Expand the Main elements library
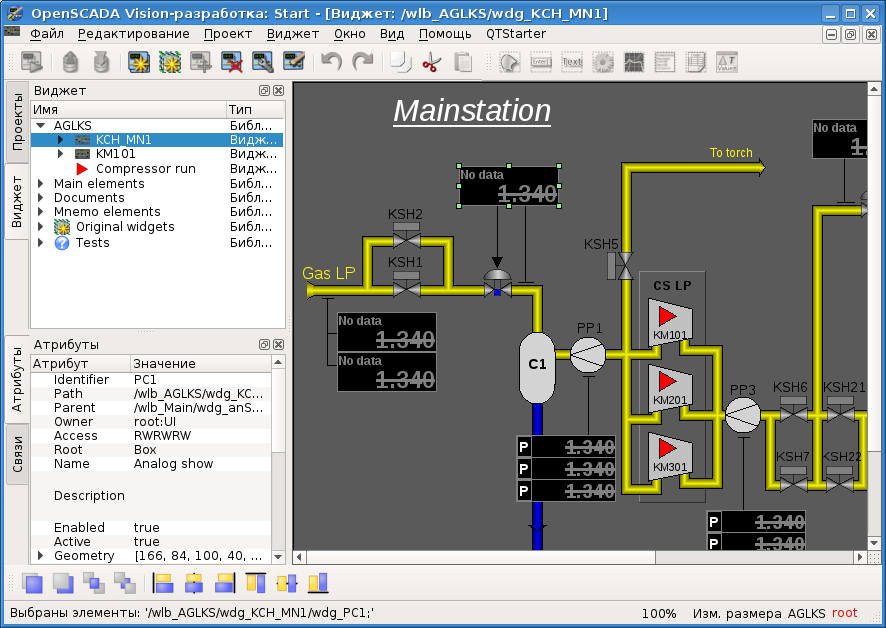This screenshot has height=628, width=886. click(x=41, y=184)
